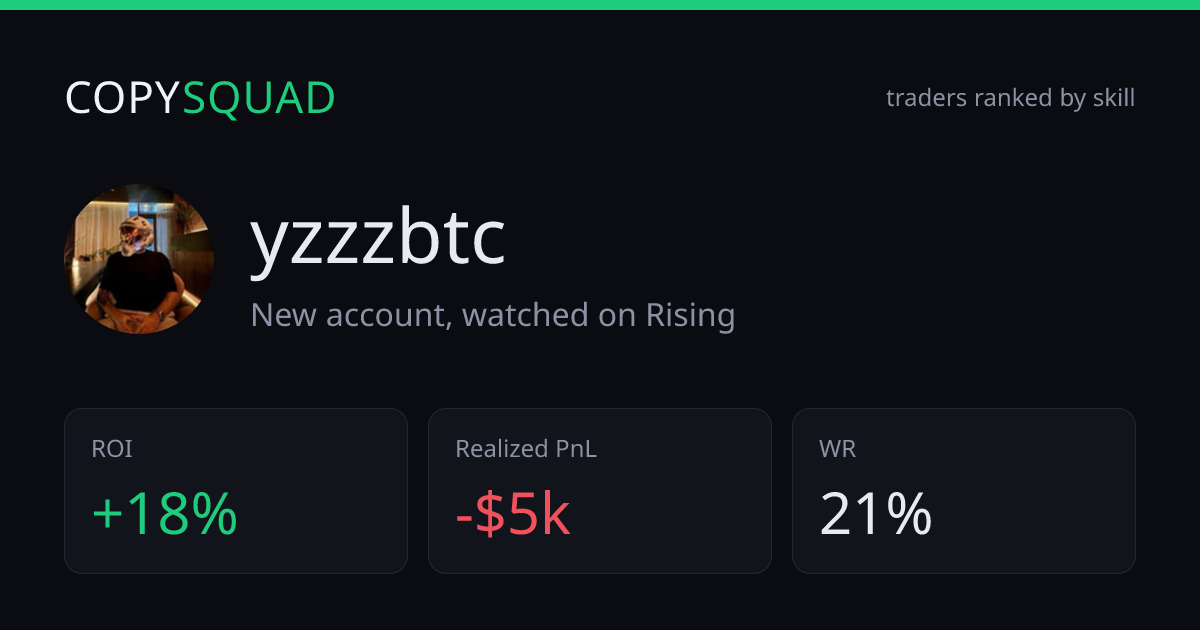Click the word Rising in the subtitle
This screenshot has height=630, width=1200.
690,315
